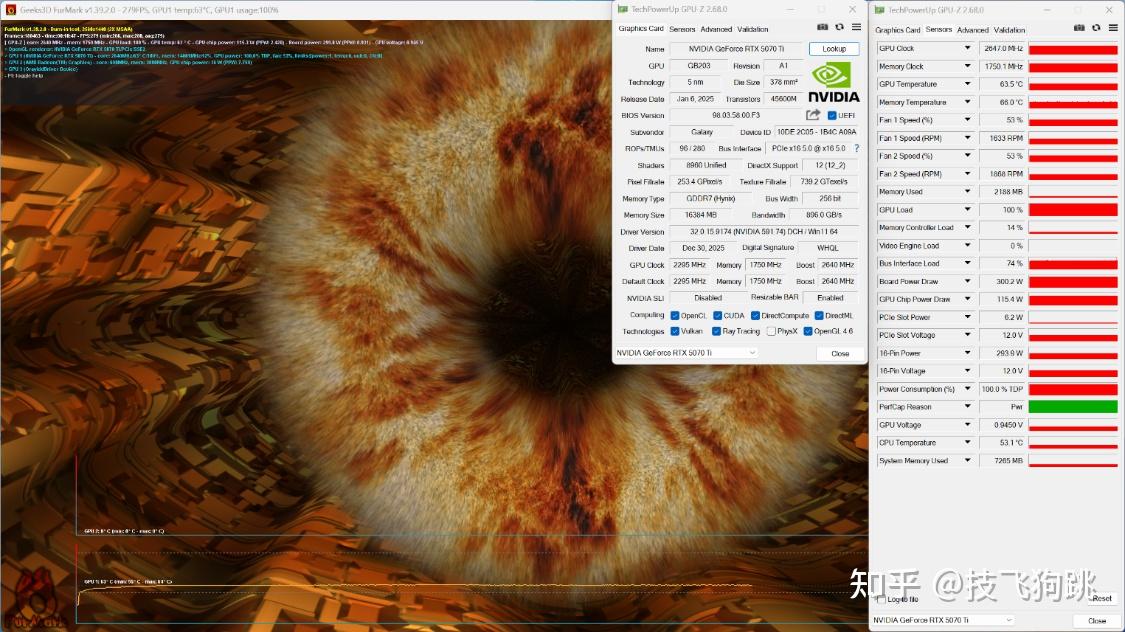Open the Validation tab in Sensors window
Screen dimensions: 1125x632
click(1009, 30)
